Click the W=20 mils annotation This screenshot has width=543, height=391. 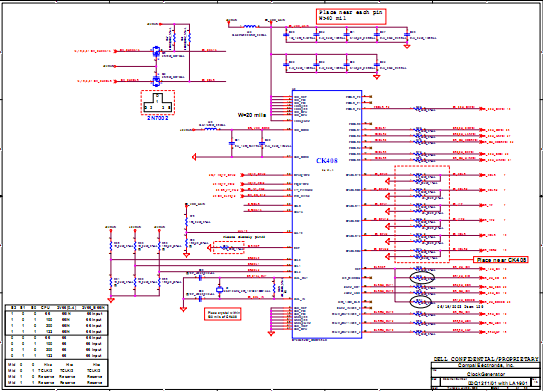click(252, 115)
